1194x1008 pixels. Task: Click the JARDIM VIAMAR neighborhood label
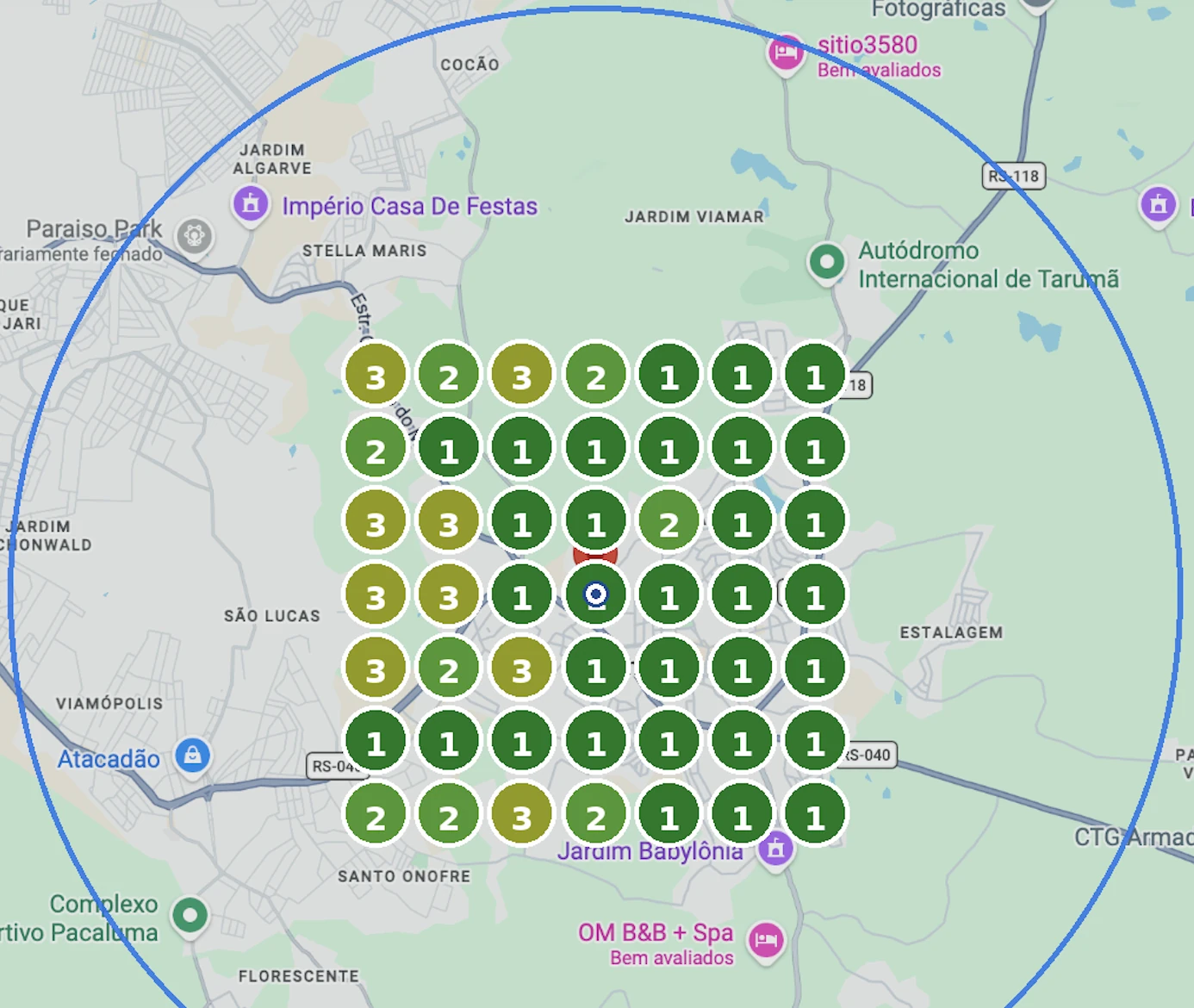click(694, 217)
